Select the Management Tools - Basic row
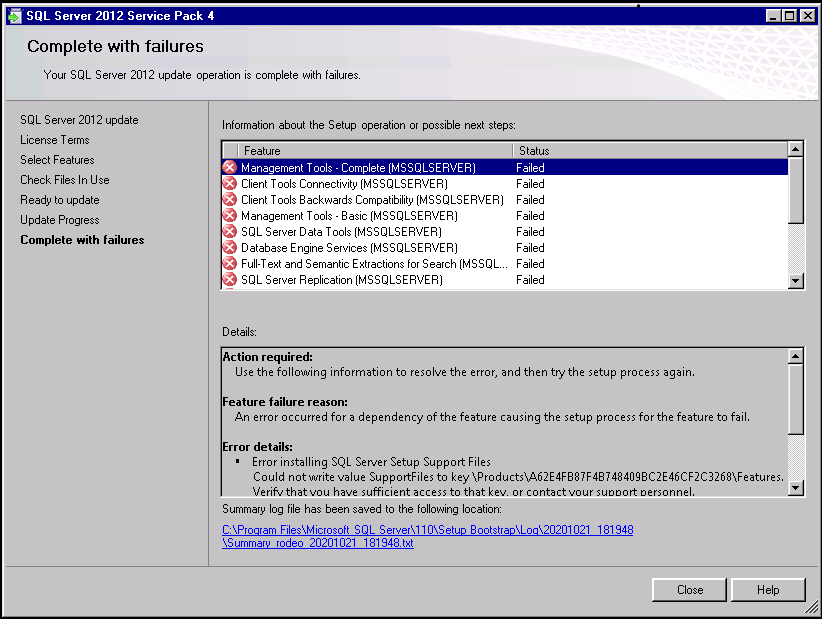 505,215
